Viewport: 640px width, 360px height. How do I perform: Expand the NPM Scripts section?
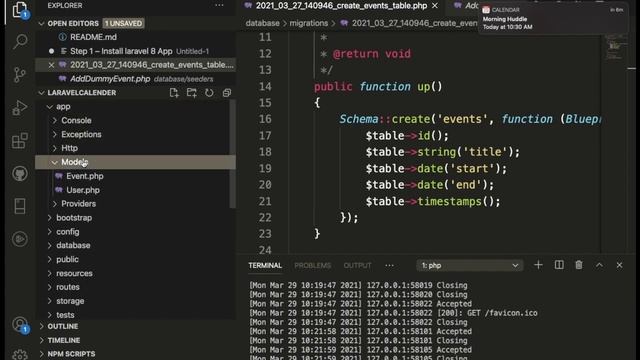click(x=41, y=354)
